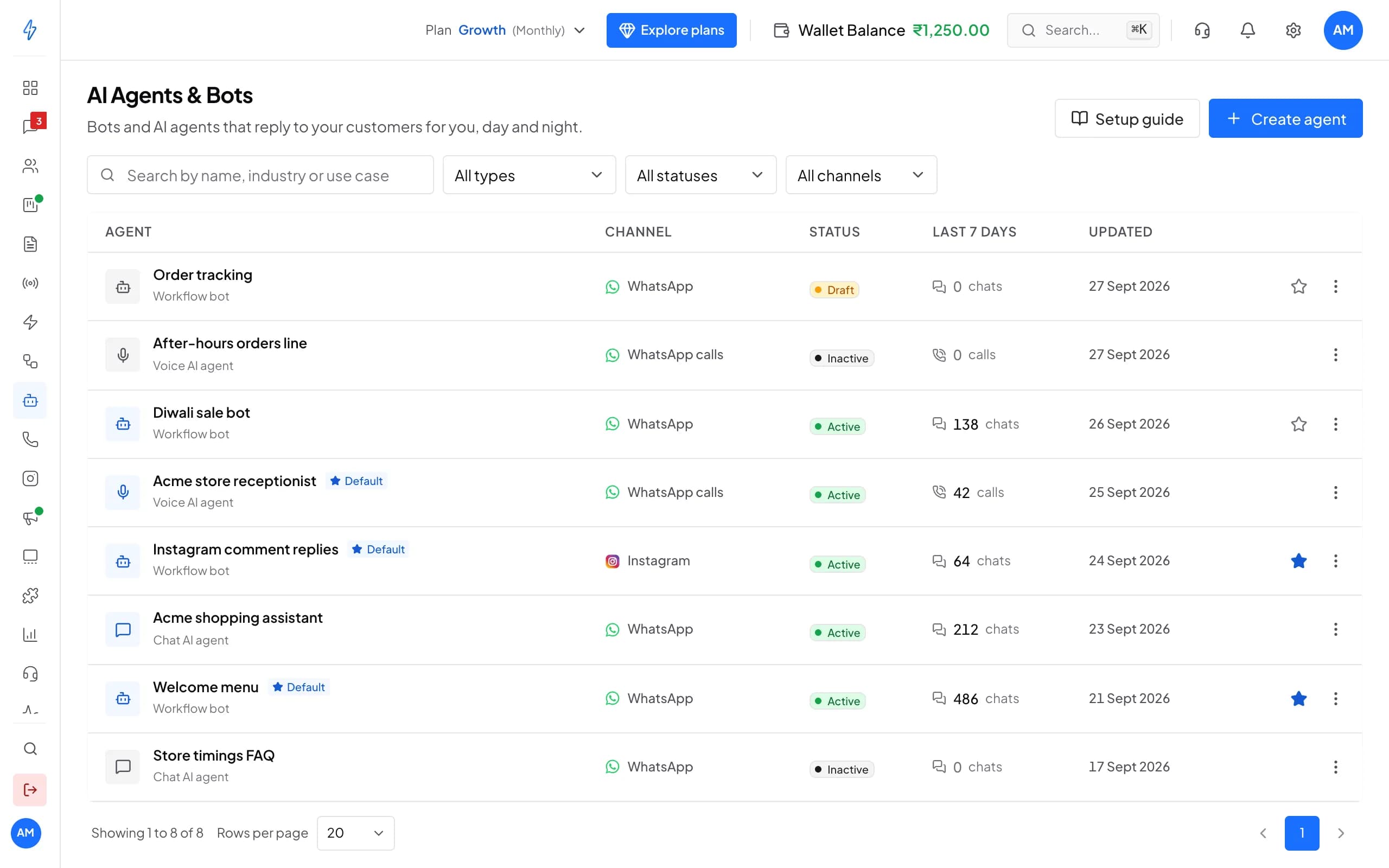Open the Setup guide
Viewport: 1389px width, 868px height.
[x=1127, y=118]
